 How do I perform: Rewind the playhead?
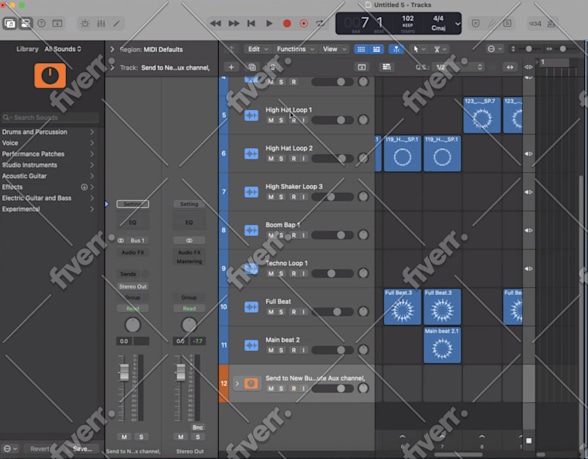coord(215,24)
